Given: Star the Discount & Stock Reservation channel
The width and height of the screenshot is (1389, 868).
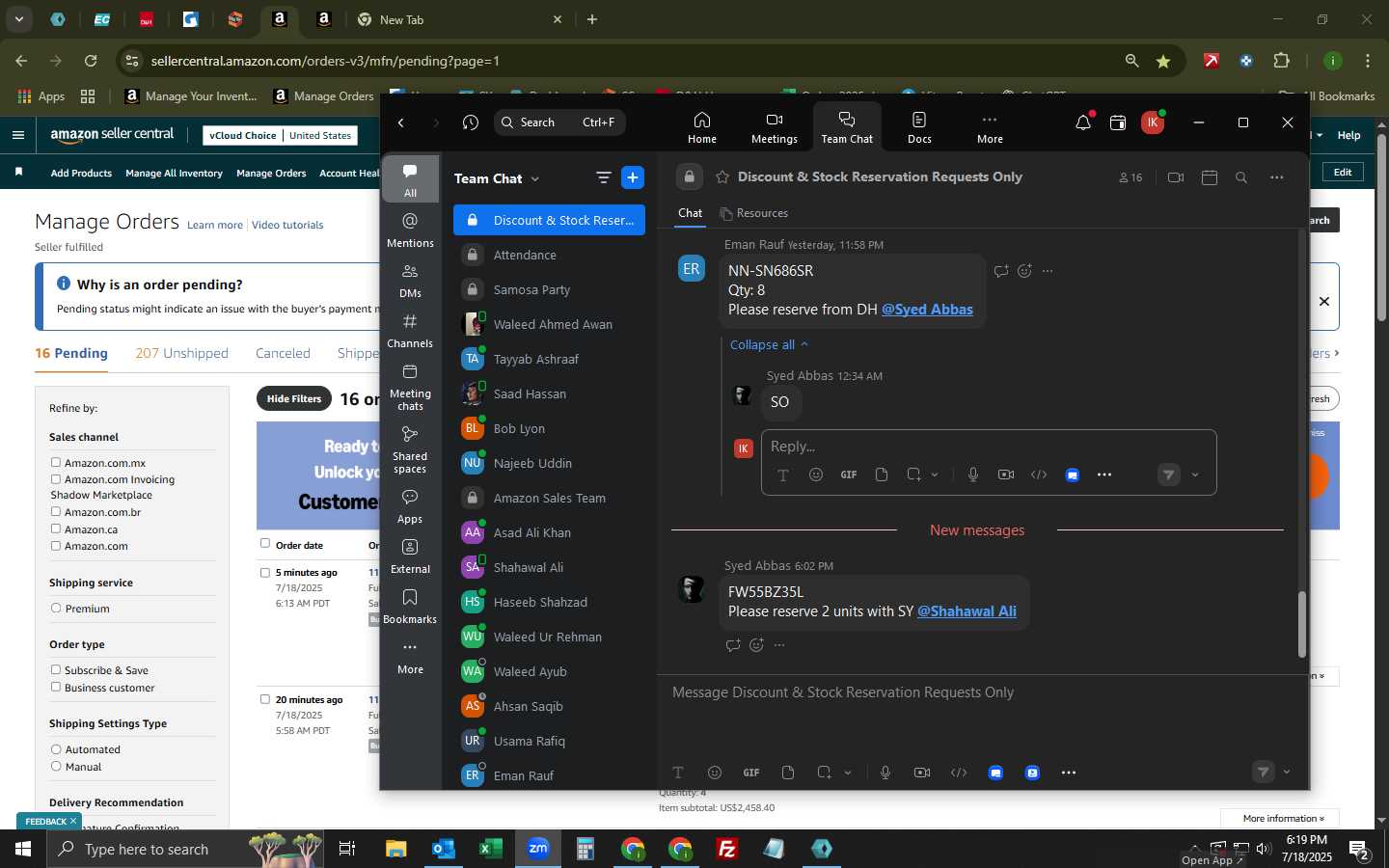Looking at the screenshot, I should coord(722,176).
